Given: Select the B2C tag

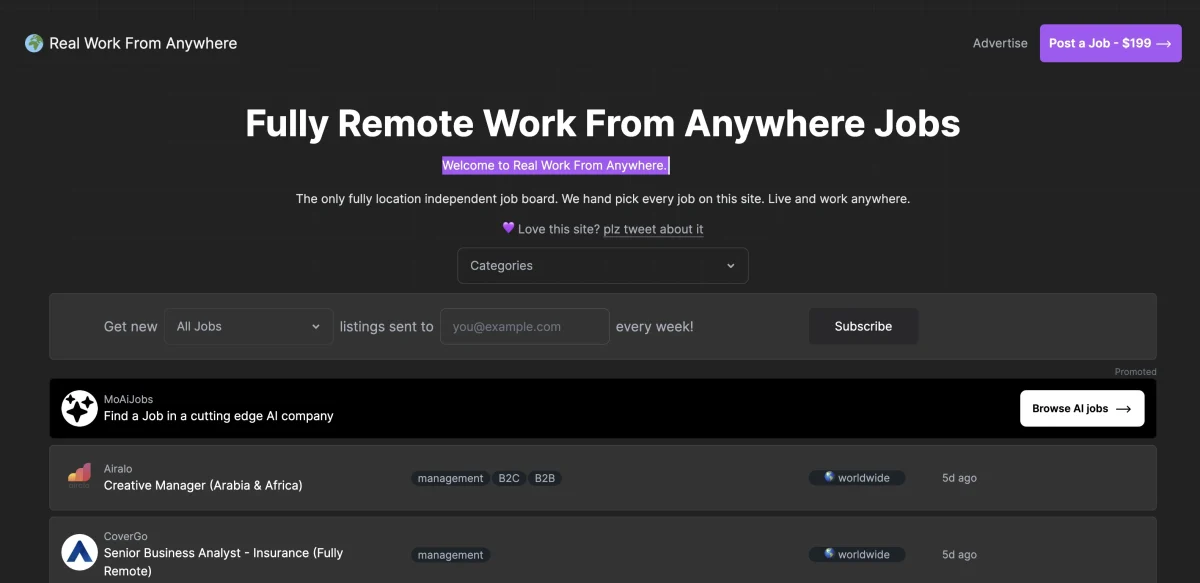Looking at the screenshot, I should [x=509, y=478].
